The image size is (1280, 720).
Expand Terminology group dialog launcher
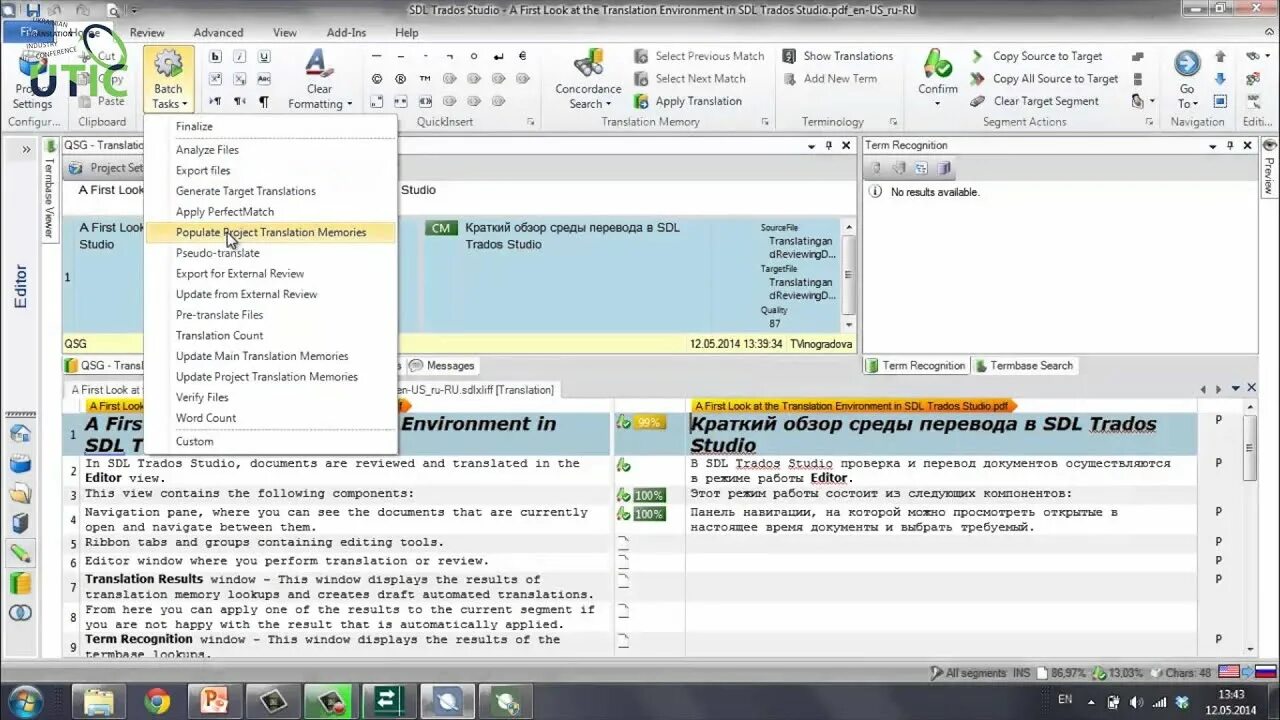tap(893, 122)
